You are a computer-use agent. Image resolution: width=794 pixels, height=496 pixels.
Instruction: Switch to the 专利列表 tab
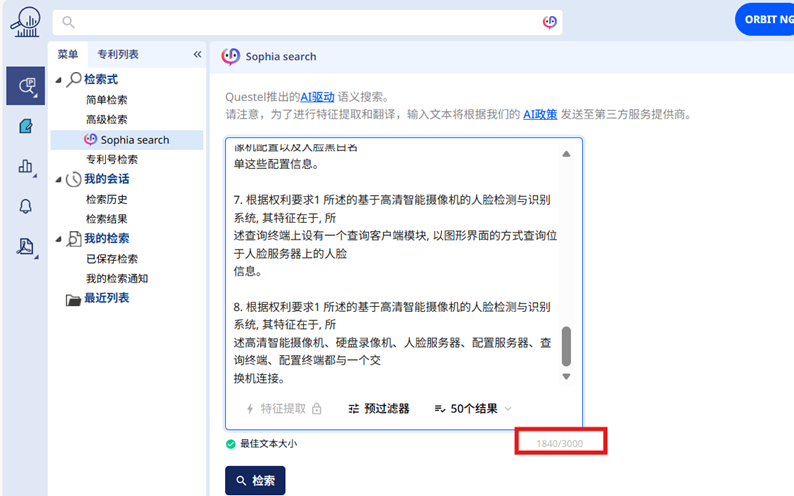click(x=118, y=54)
